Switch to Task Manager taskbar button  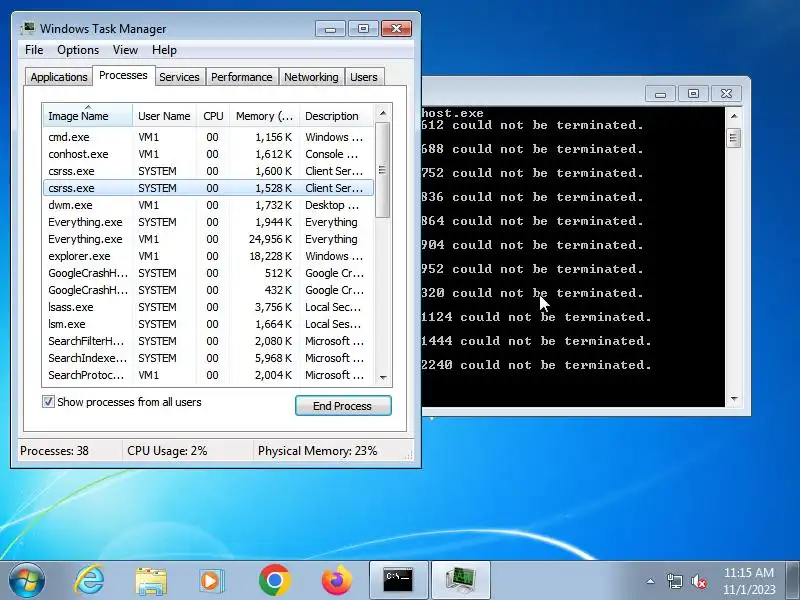[x=461, y=580]
